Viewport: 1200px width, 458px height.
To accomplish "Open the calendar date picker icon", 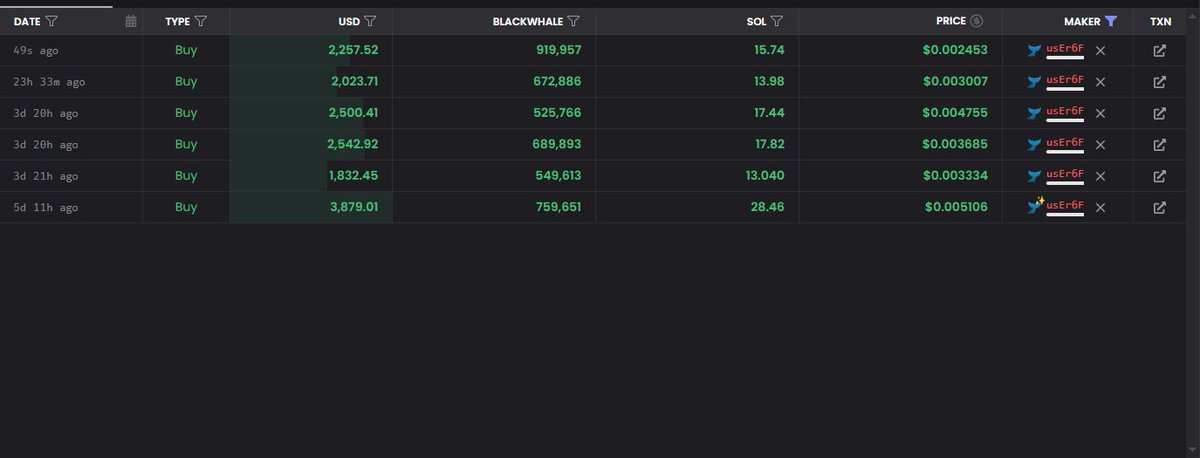I will (x=131, y=21).
